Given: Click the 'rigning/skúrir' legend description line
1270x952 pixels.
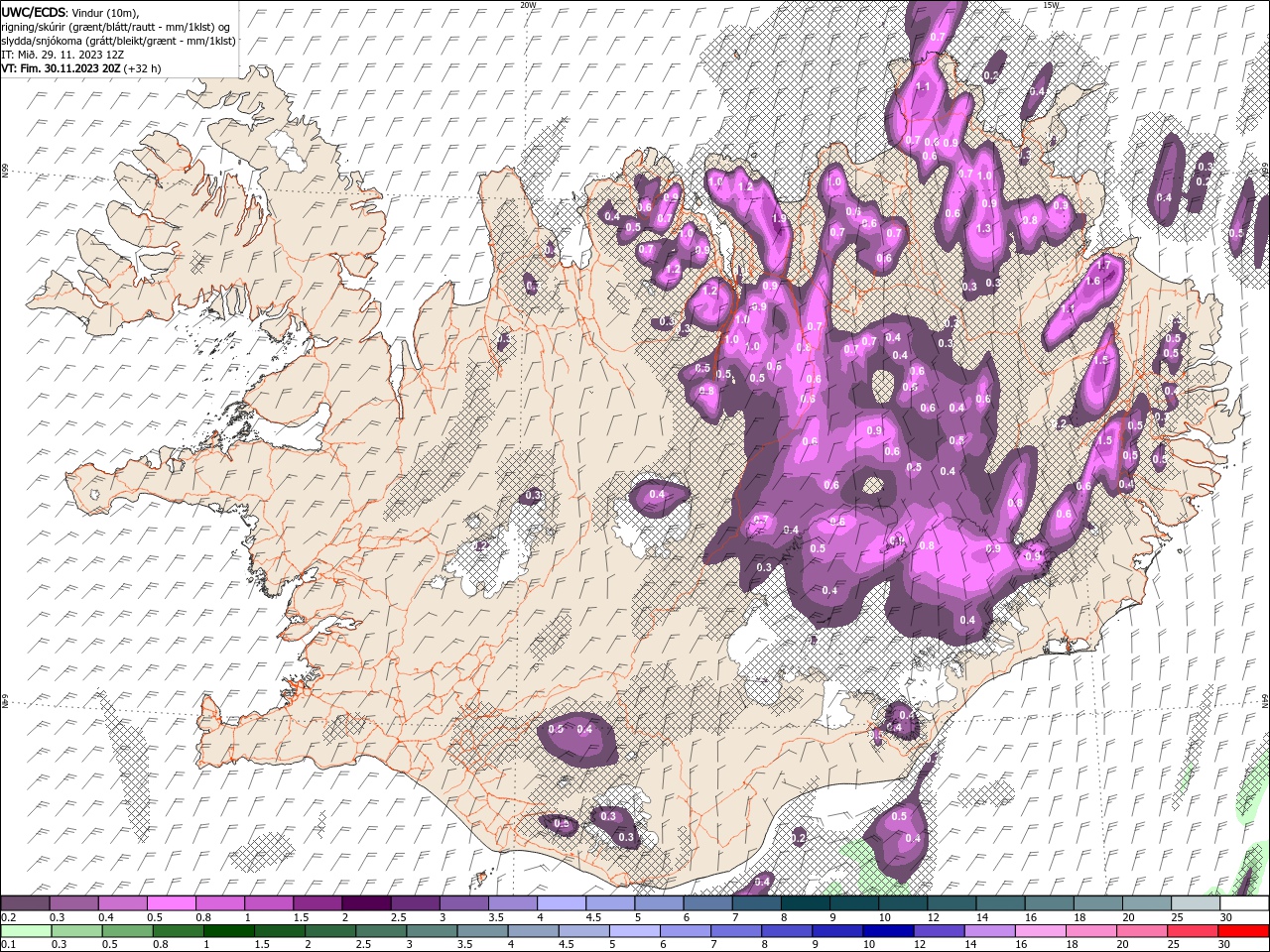Looking at the screenshot, I should (x=116, y=26).
